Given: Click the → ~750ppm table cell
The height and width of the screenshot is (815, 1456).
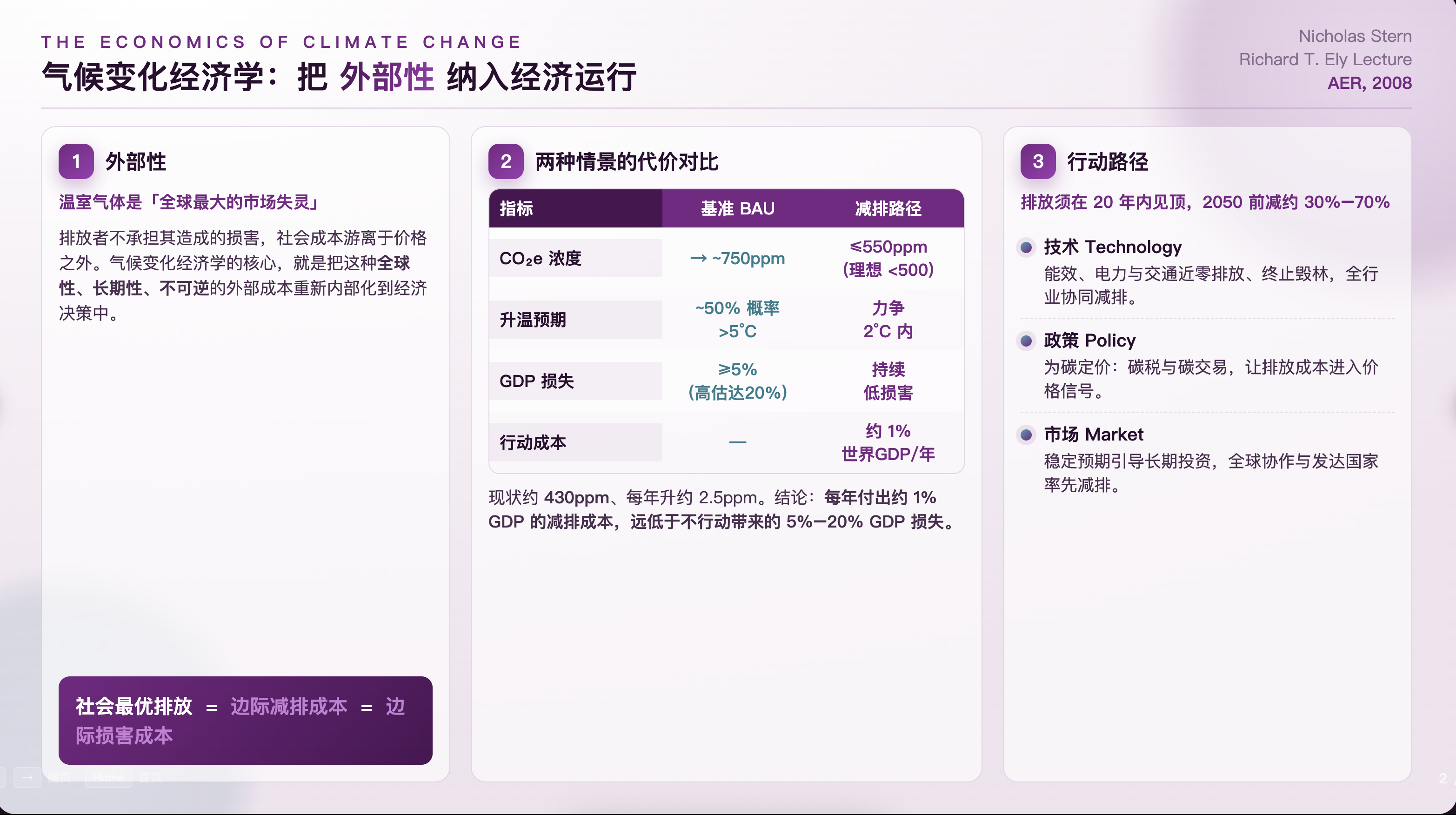Looking at the screenshot, I should [x=738, y=259].
